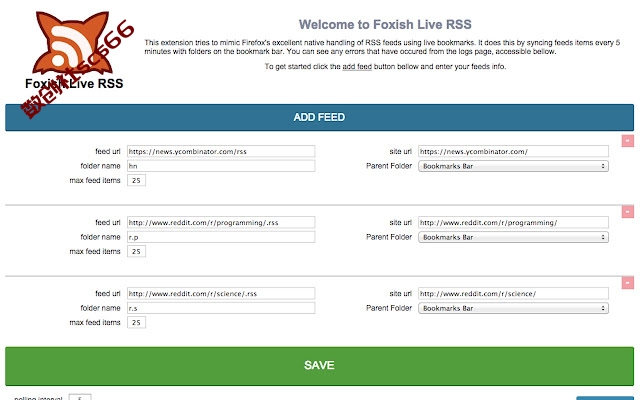Click the ADD FEED button
The image size is (640, 400).
[319, 118]
